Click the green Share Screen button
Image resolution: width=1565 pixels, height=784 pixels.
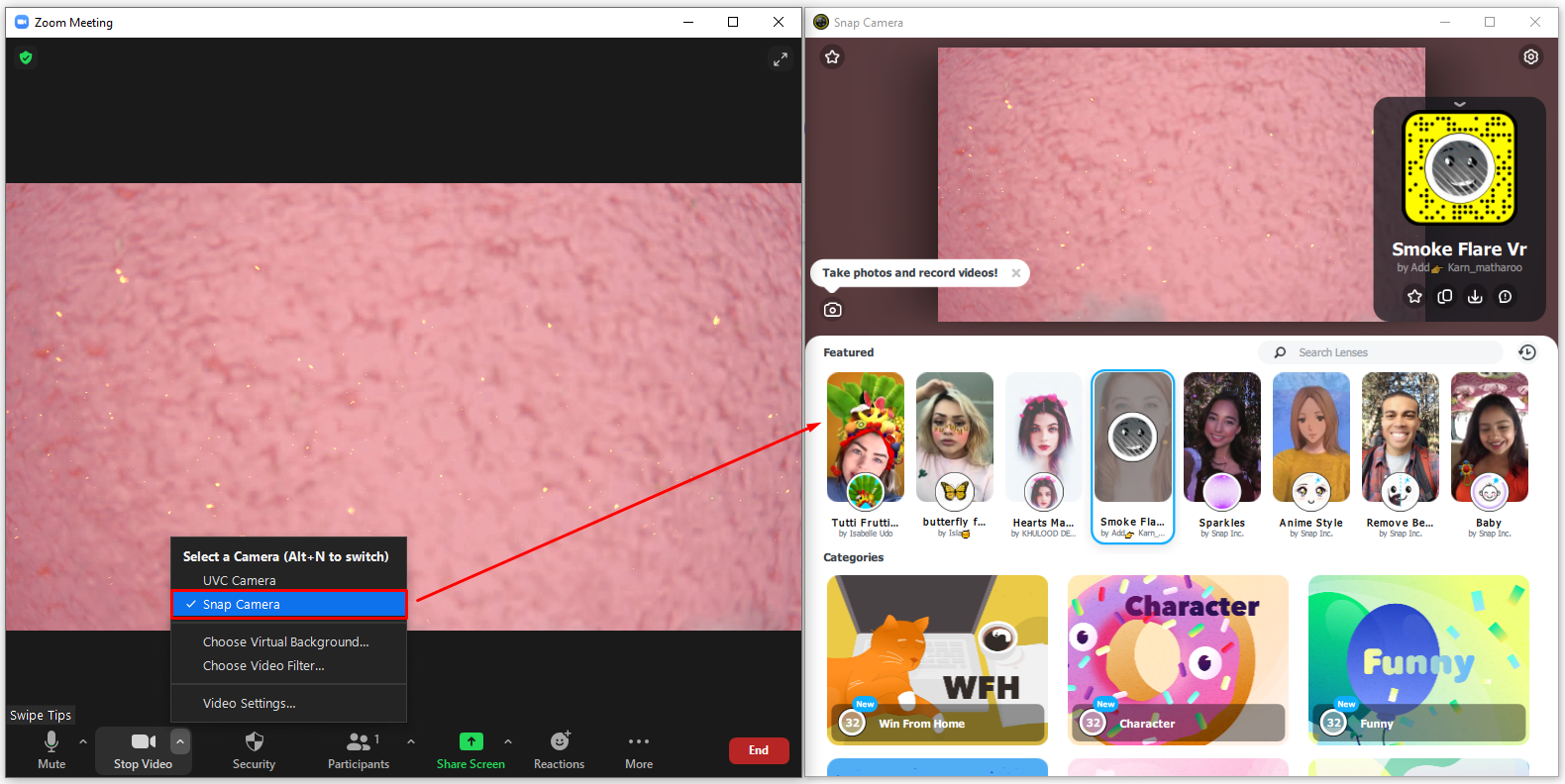point(471,750)
